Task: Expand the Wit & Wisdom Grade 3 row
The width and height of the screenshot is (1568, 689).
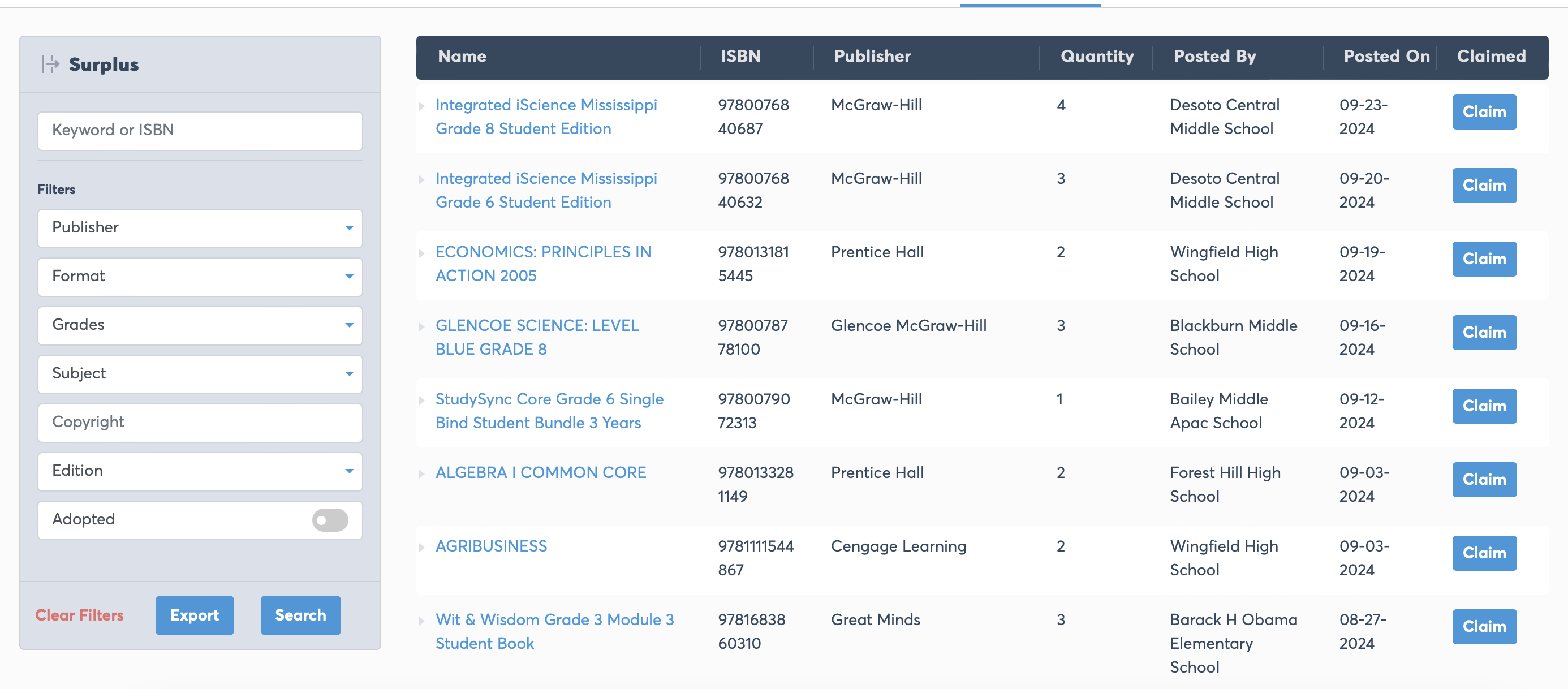Action: (x=422, y=622)
